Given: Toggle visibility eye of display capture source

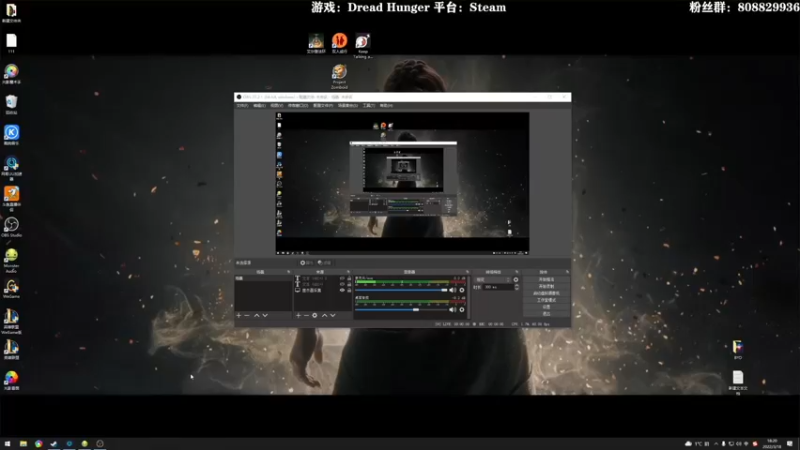Looking at the screenshot, I should tap(342, 290).
